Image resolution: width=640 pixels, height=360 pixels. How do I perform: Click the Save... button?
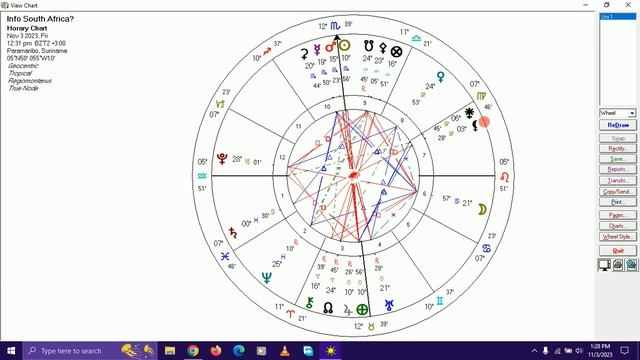coord(618,159)
